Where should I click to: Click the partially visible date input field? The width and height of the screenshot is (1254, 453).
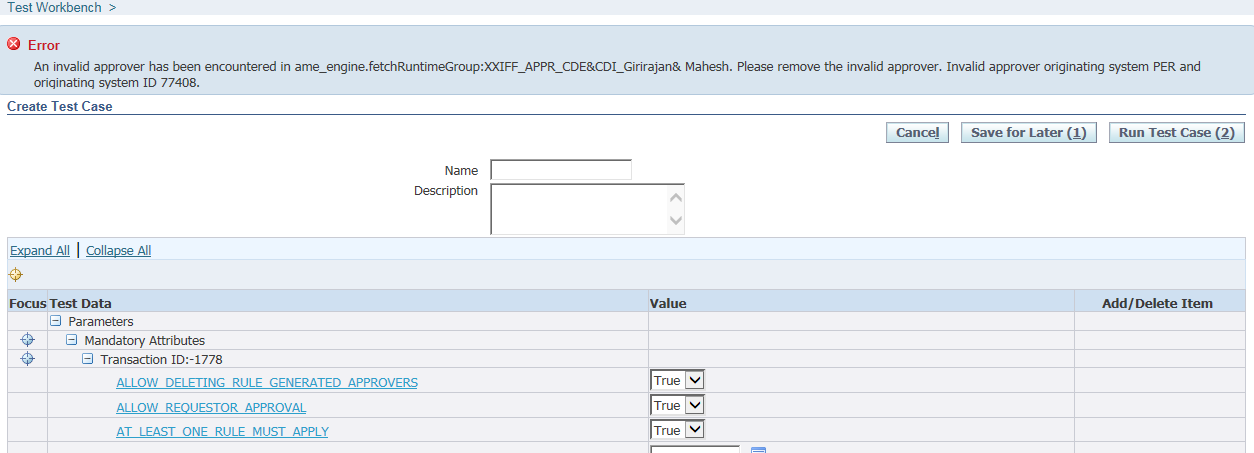[x=695, y=449]
